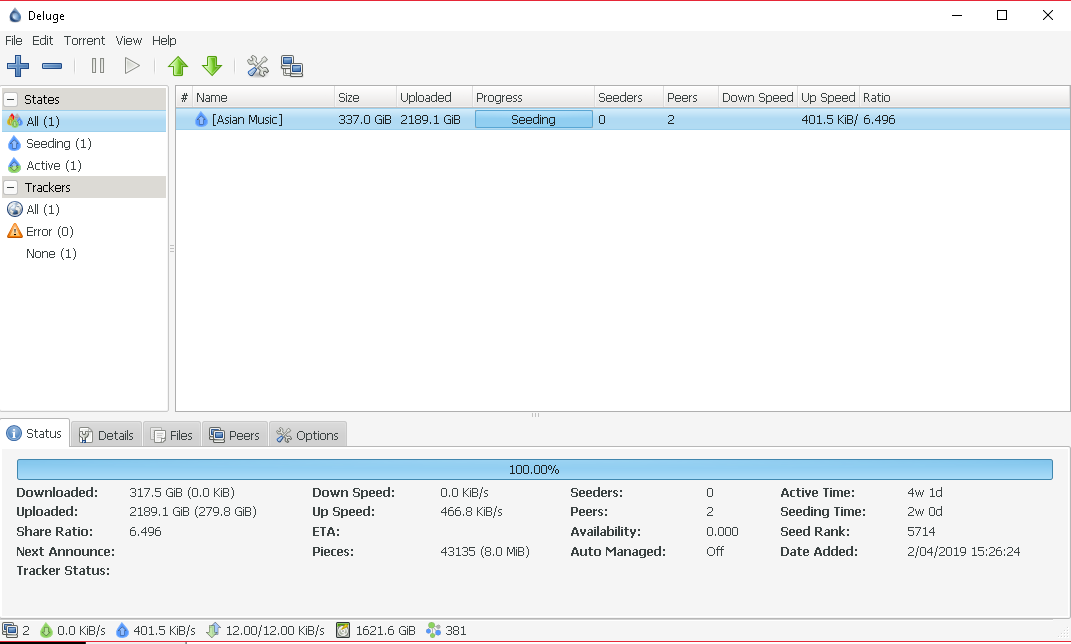
Task: Open the Help menu
Action: (x=164, y=40)
